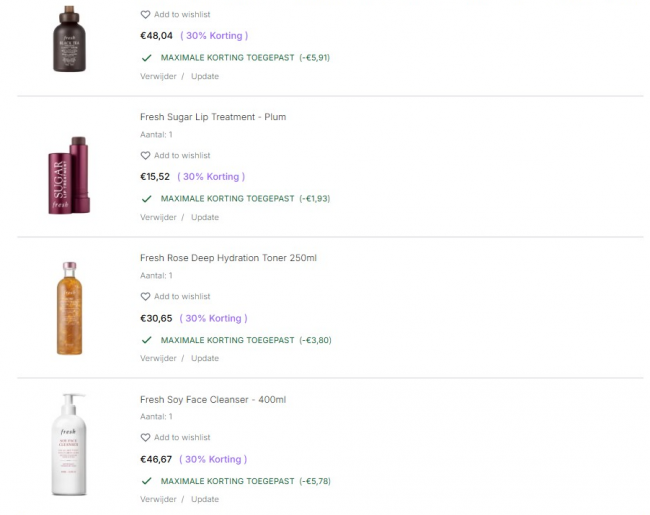Open Fresh Rose Deep Hydration Toner 250ml link
Viewport: 650px width, 515px height.
tap(228, 258)
